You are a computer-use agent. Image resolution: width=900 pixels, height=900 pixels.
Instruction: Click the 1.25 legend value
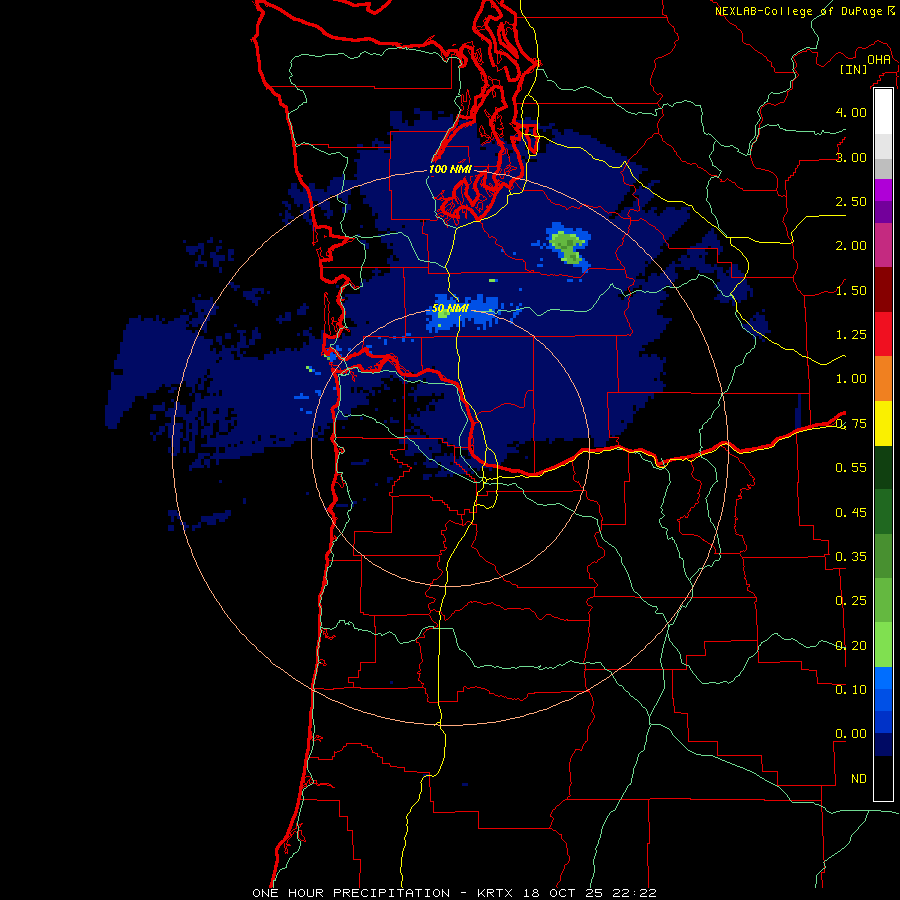tap(851, 335)
